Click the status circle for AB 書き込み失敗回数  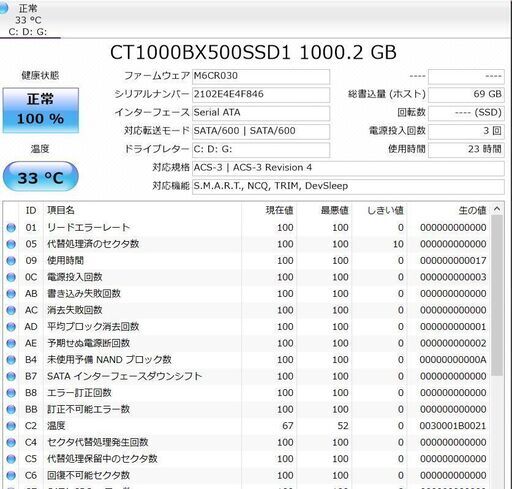(11, 294)
